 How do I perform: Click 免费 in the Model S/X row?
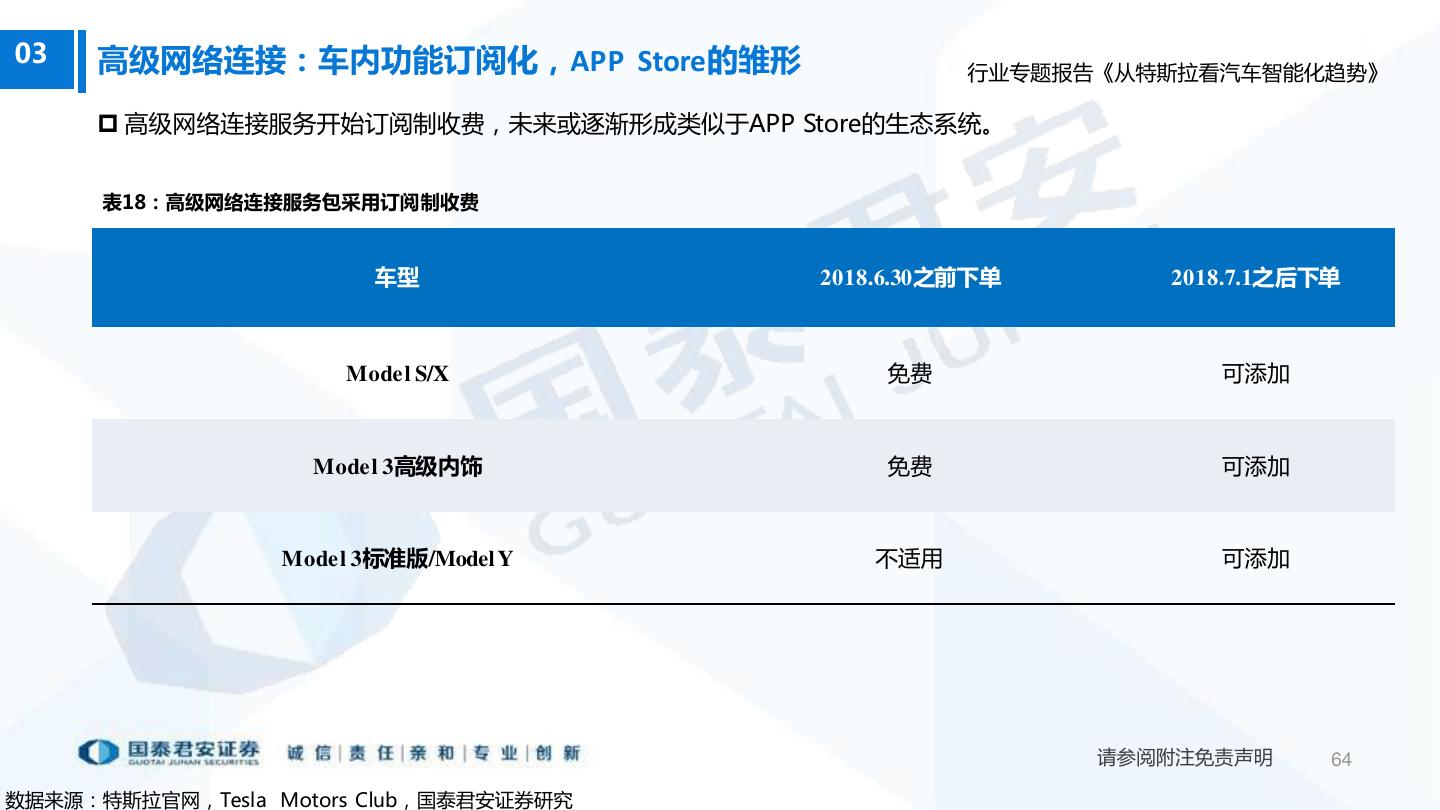(909, 374)
